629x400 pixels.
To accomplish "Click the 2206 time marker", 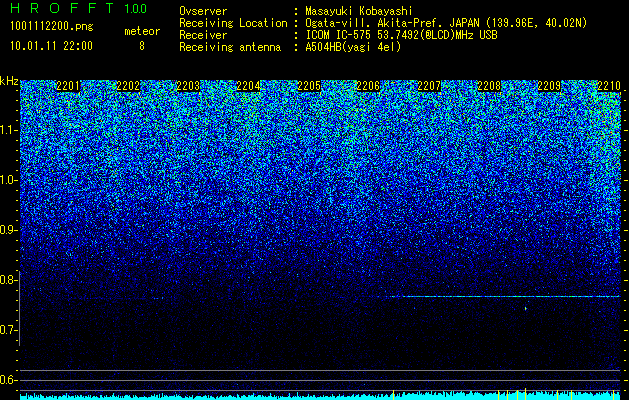I will point(368,86).
